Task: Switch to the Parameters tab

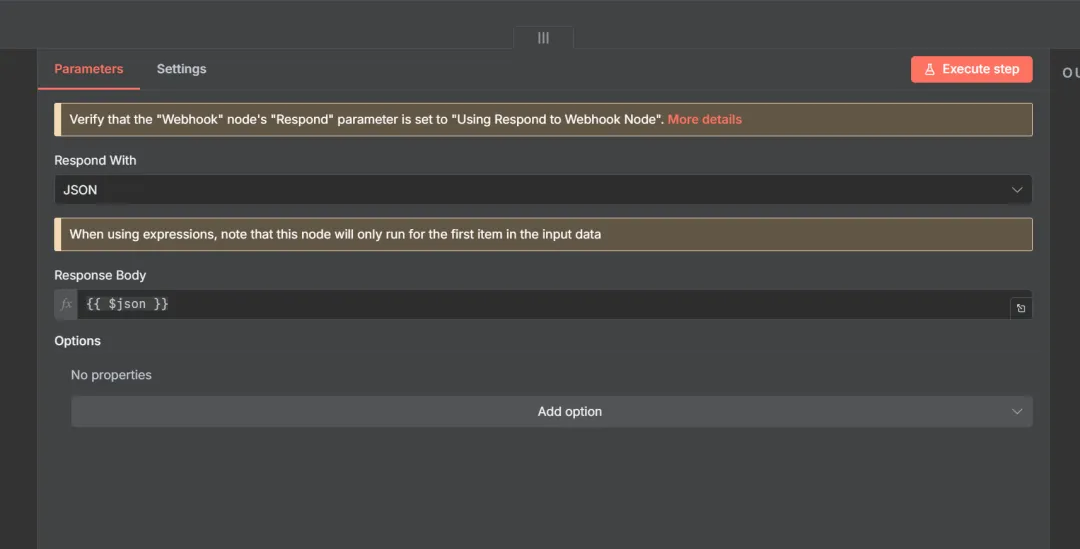Action: [88, 69]
